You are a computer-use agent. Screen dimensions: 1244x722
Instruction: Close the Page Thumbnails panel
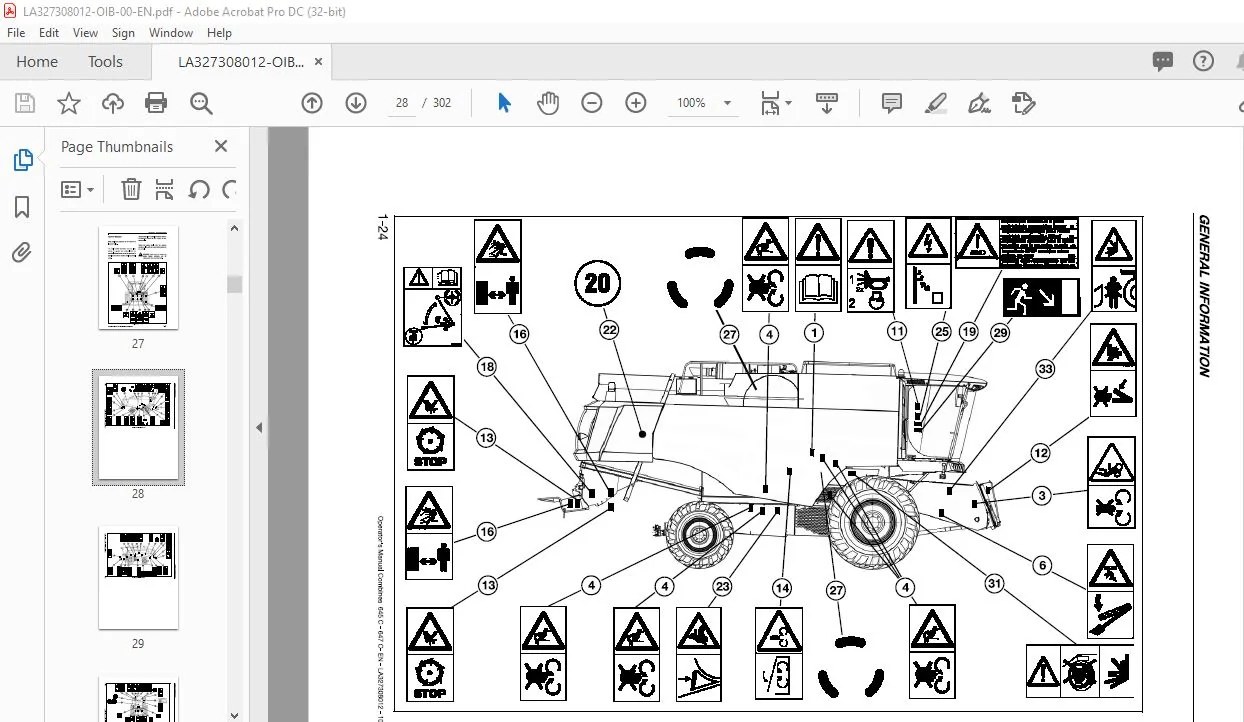click(x=221, y=146)
